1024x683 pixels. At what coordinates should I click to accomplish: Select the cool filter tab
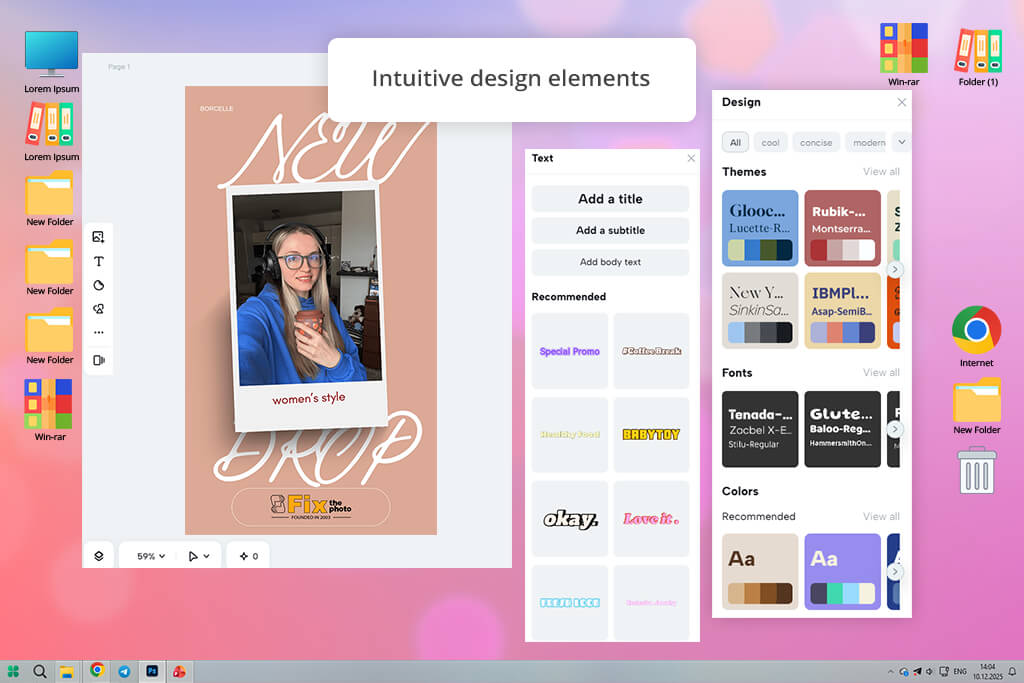click(770, 142)
